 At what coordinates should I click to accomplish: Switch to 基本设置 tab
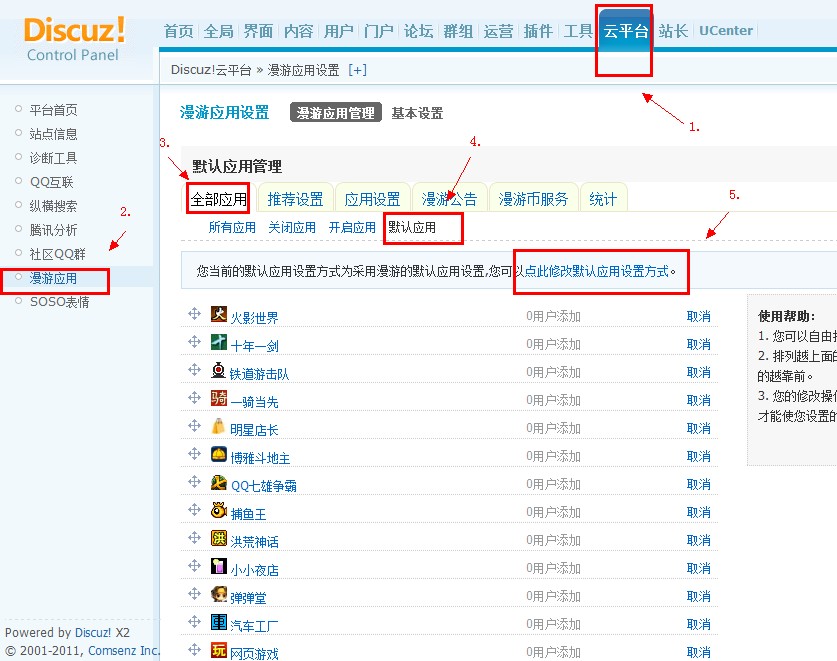(x=417, y=113)
